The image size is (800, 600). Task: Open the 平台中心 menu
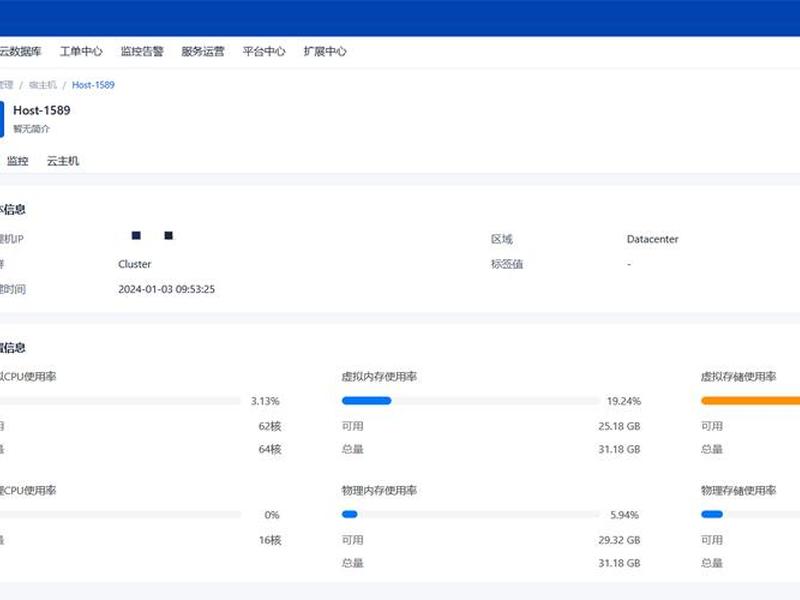264,52
